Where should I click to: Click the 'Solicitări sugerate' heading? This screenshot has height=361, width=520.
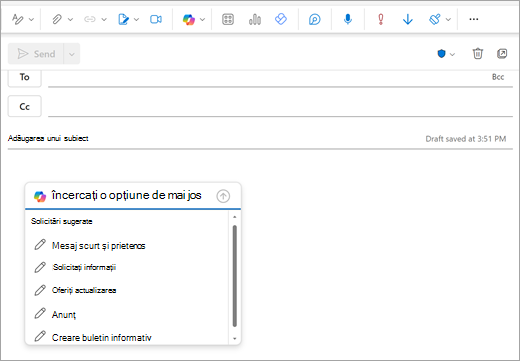62,221
